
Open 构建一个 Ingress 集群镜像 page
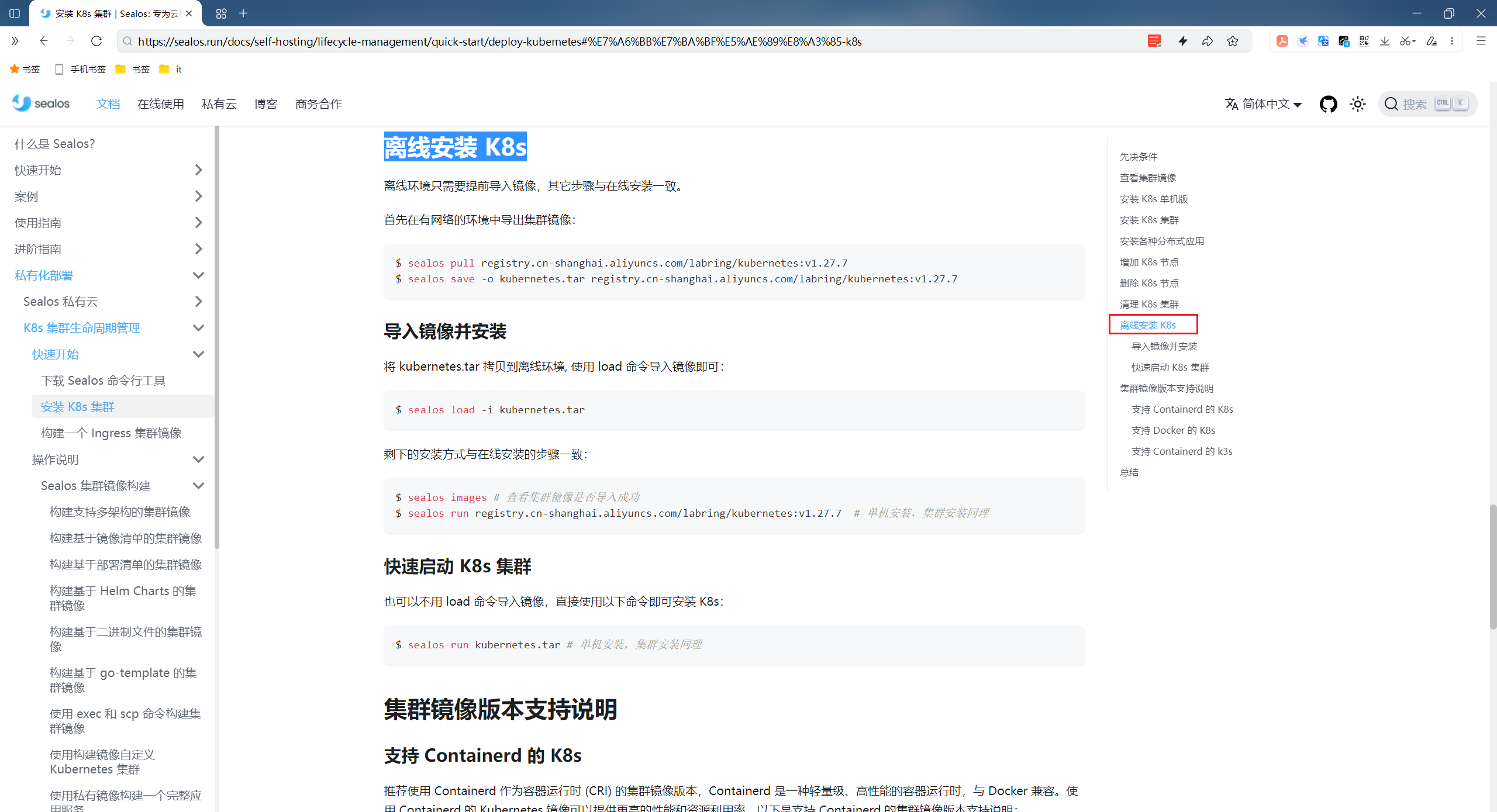click(111, 433)
